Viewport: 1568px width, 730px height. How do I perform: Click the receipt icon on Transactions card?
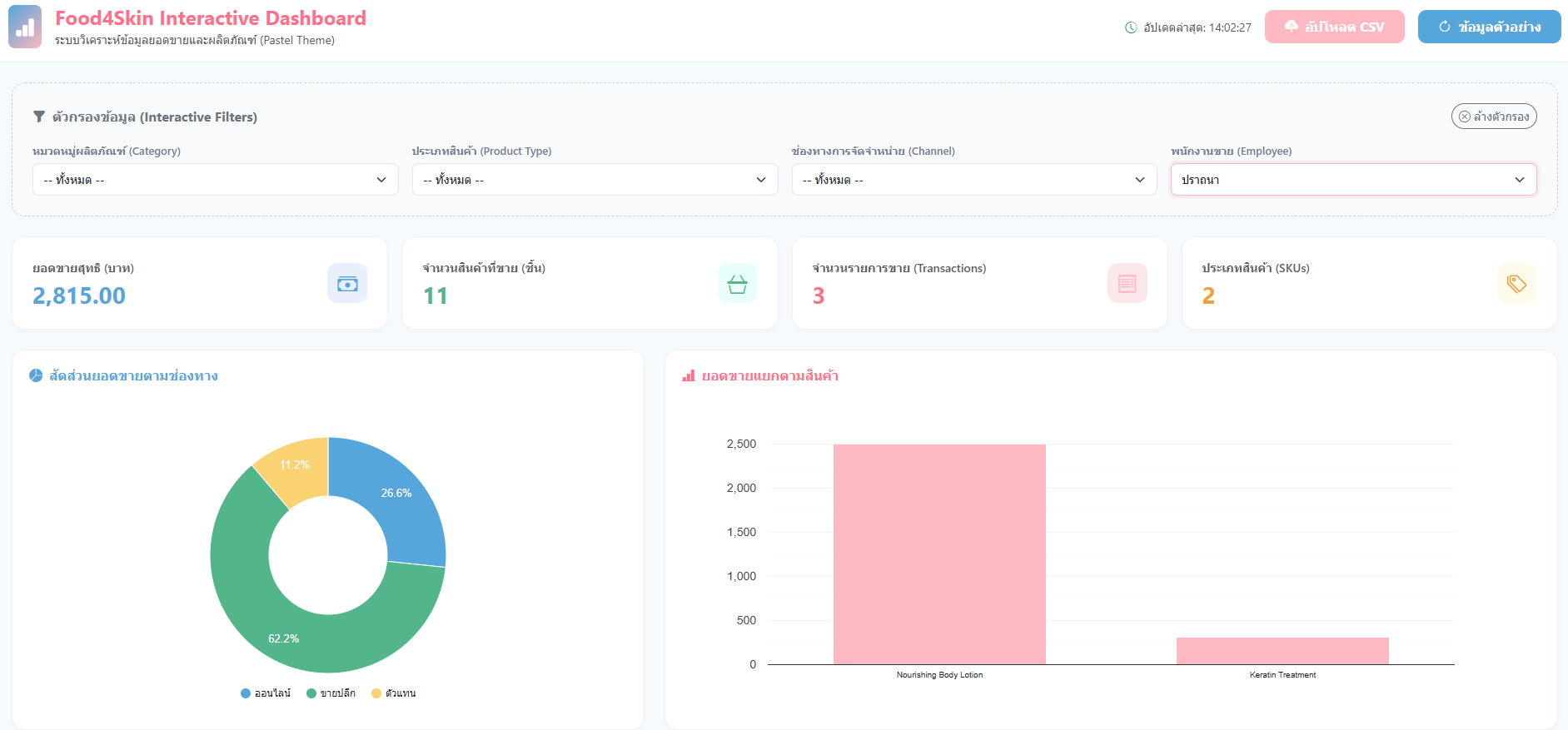(x=1127, y=284)
